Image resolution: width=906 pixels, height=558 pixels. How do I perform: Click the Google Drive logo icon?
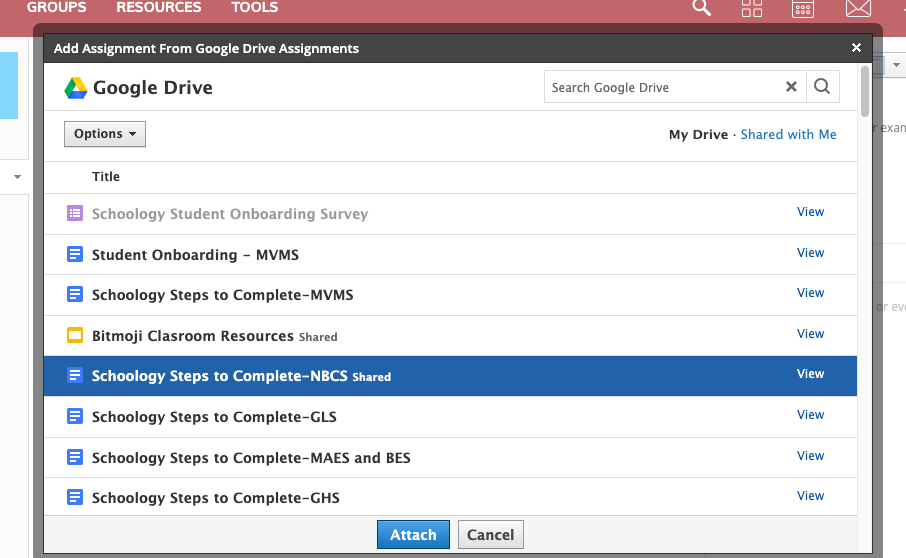76,88
